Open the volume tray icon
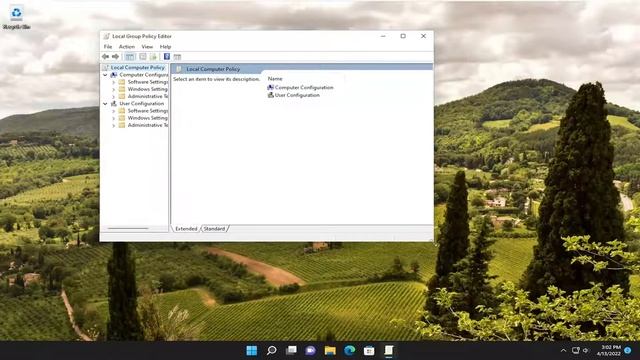 586,351
